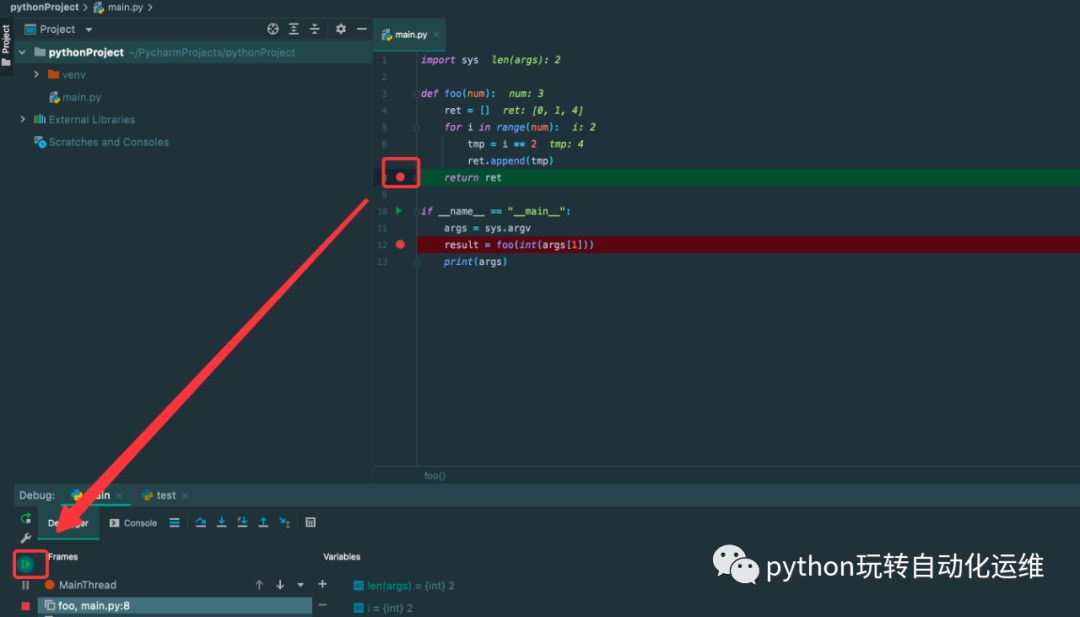Select the 'foo, main.py:8' stack frame
Screen dimensions: 1080x617
[x=175, y=606]
